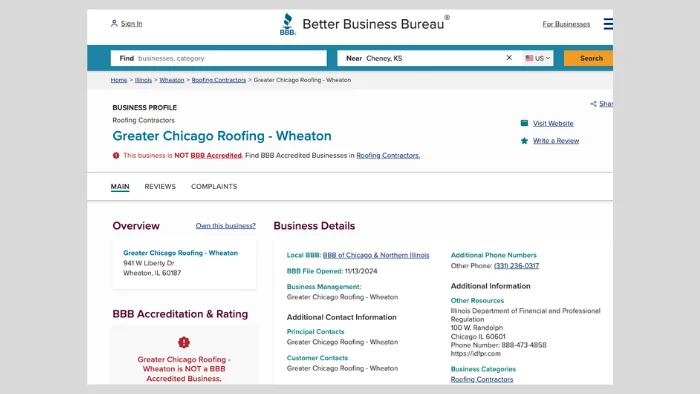Click the Better Business Bureau title text
This screenshot has width=700, height=394.
pos(373,24)
